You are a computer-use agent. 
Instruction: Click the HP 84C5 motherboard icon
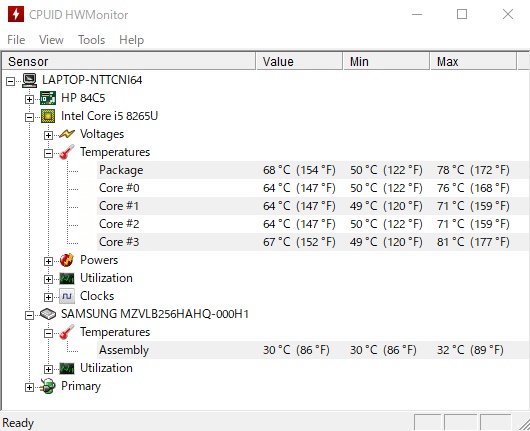(x=48, y=98)
